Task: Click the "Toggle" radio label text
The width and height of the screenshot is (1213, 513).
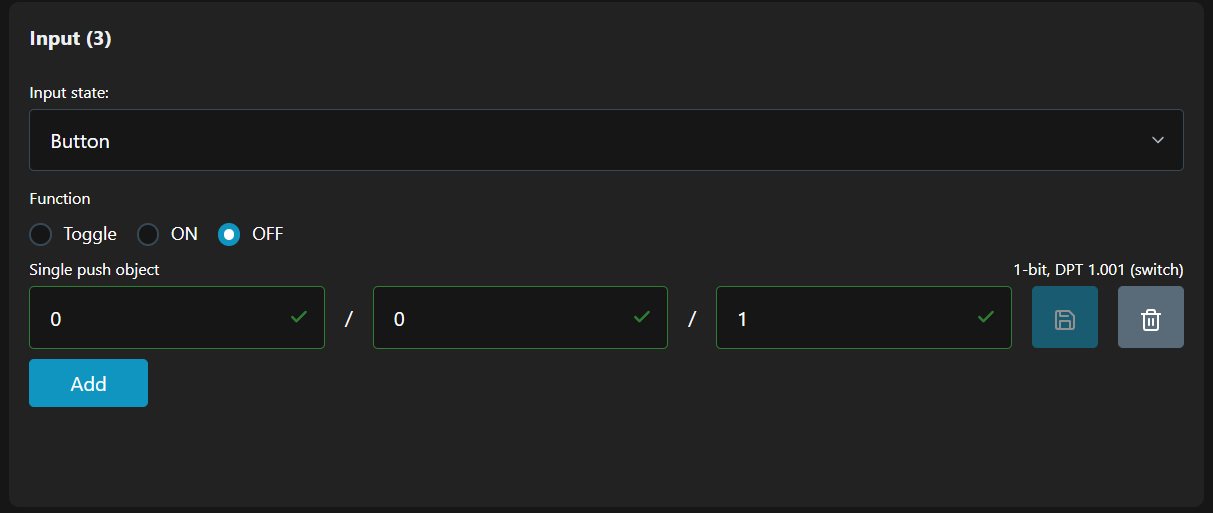Action: coord(90,235)
